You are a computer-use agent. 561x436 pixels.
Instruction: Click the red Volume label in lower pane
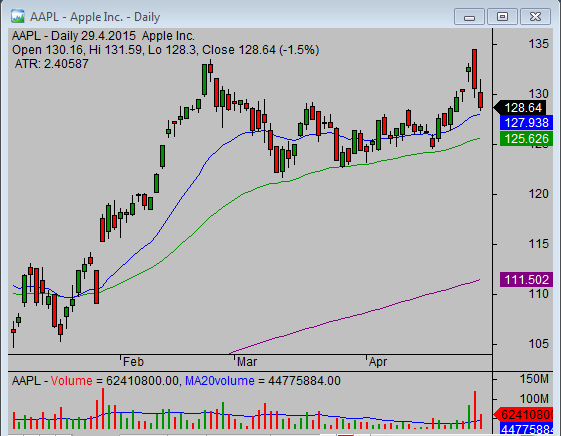point(72,381)
